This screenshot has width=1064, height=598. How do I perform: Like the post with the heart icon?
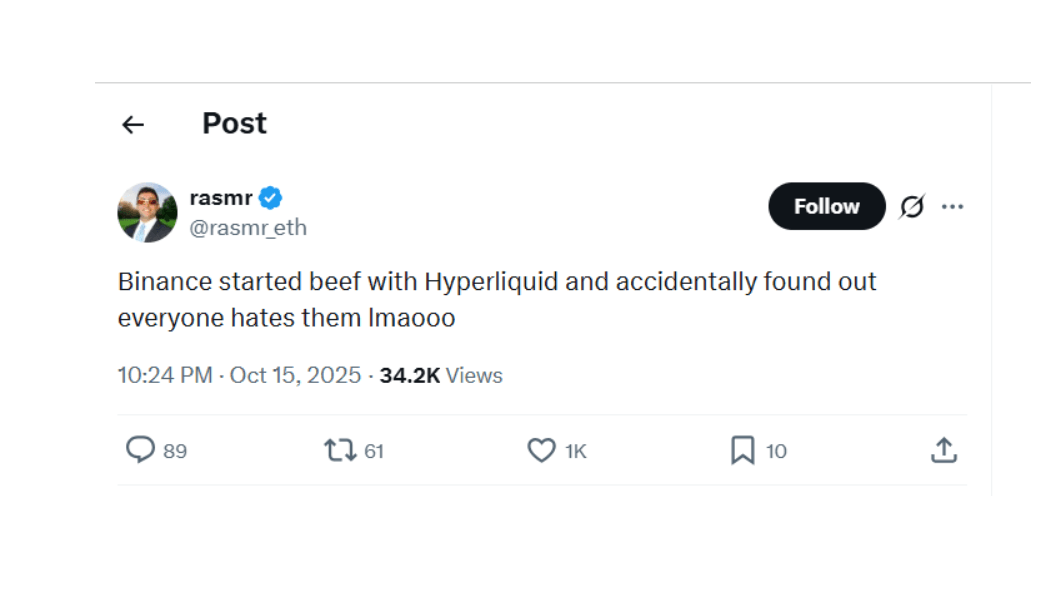(541, 451)
